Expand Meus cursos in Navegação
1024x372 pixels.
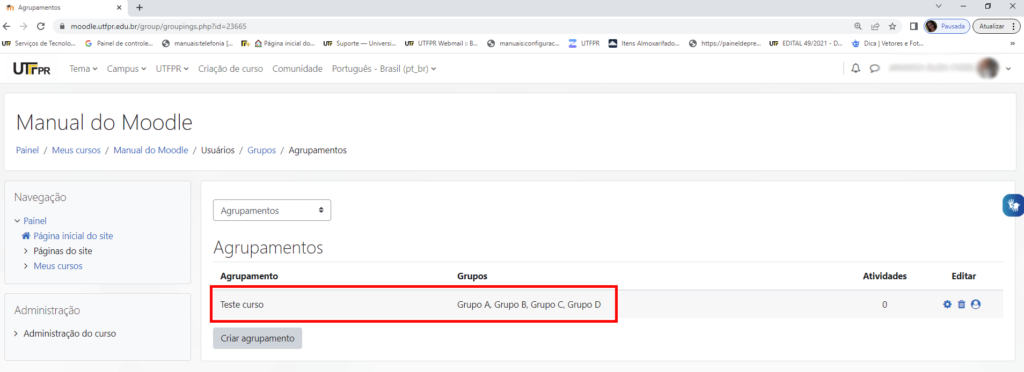pyautogui.click(x=26, y=266)
